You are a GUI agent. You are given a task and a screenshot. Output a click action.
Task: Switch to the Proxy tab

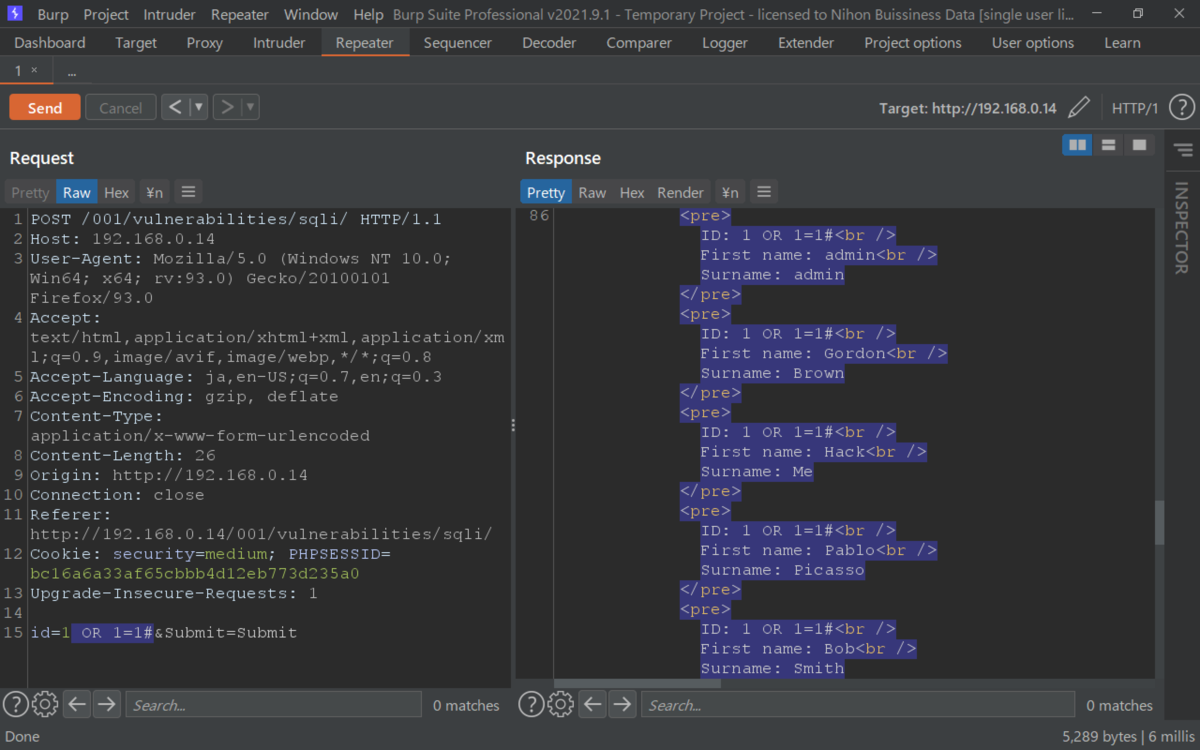tap(205, 43)
